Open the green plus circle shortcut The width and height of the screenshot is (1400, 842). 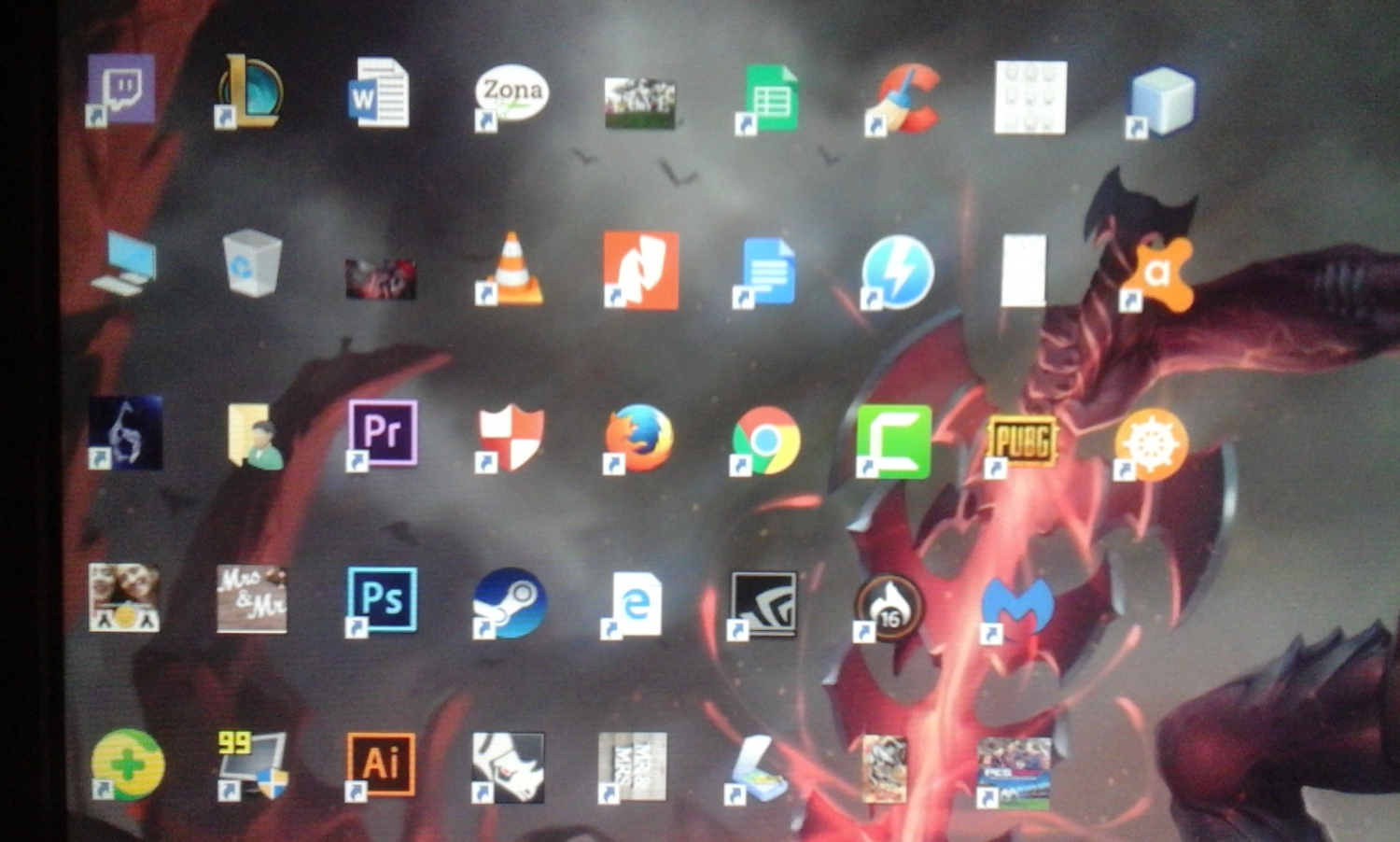[x=128, y=765]
